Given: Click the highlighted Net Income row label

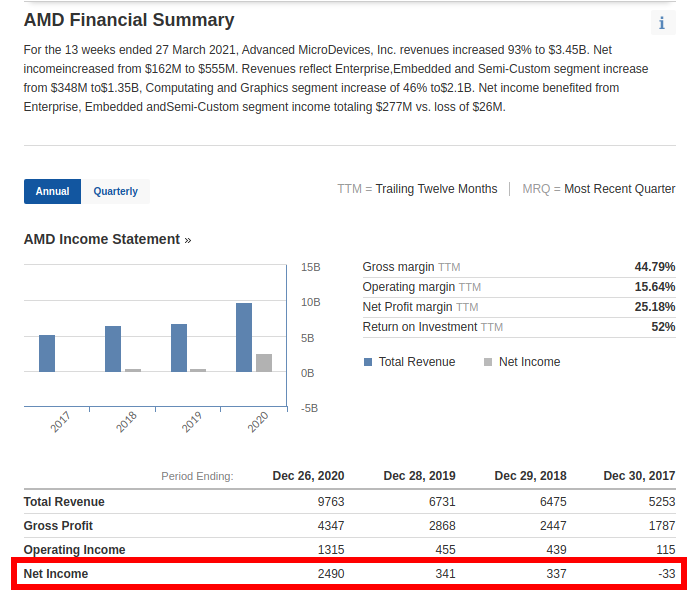Looking at the screenshot, I should tap(56, 574).
